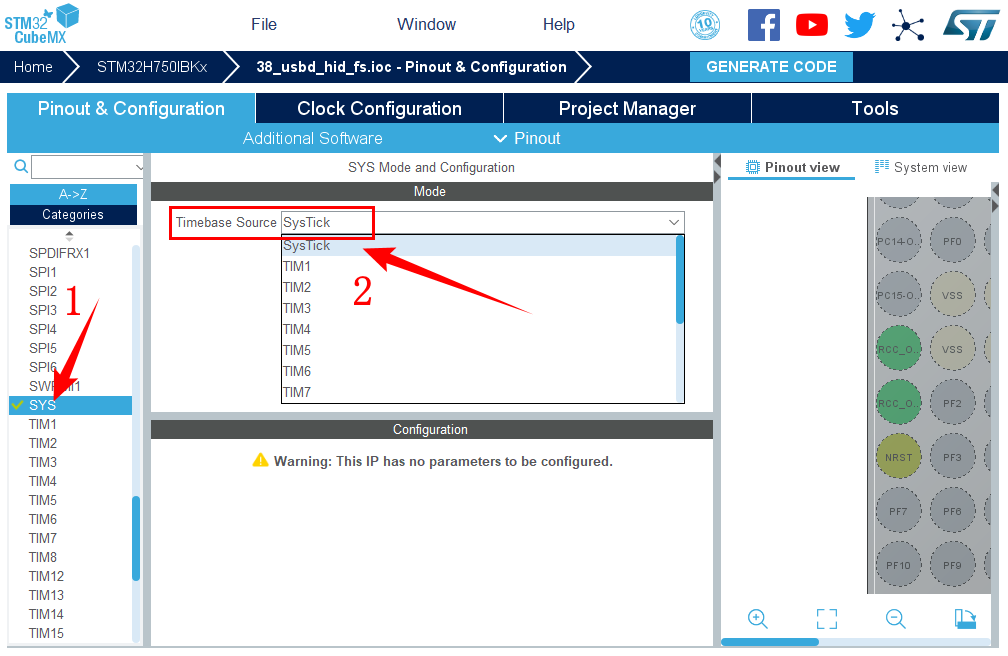Zoom in on the pinout view

(x=757, y=619)
